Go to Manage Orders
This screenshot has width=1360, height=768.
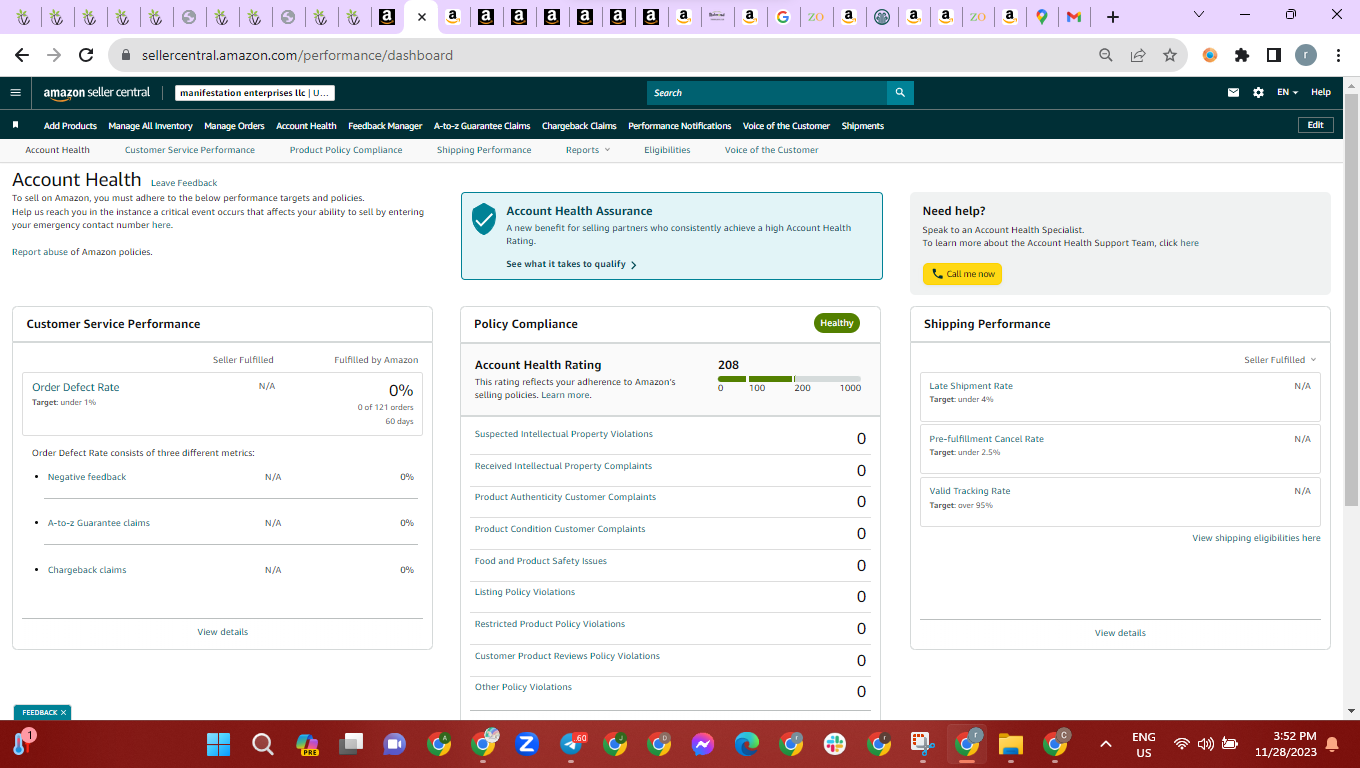tap(234, 126)
